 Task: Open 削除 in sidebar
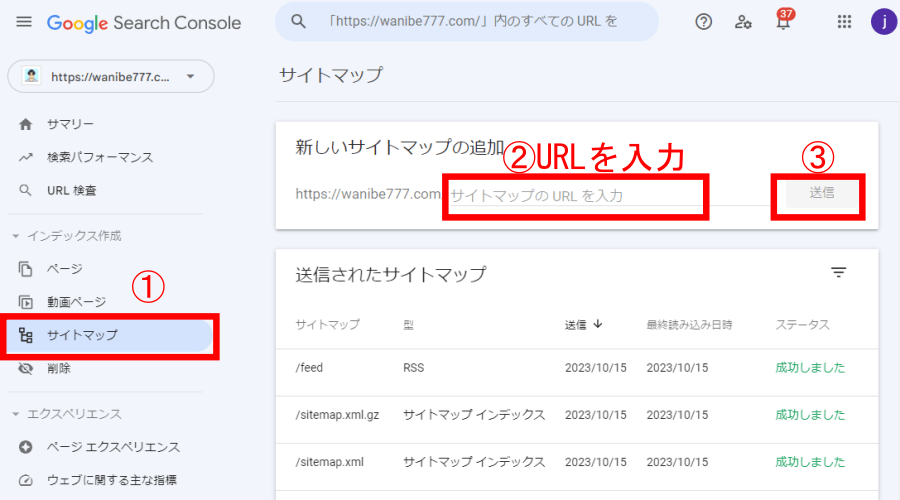(59, 369)
